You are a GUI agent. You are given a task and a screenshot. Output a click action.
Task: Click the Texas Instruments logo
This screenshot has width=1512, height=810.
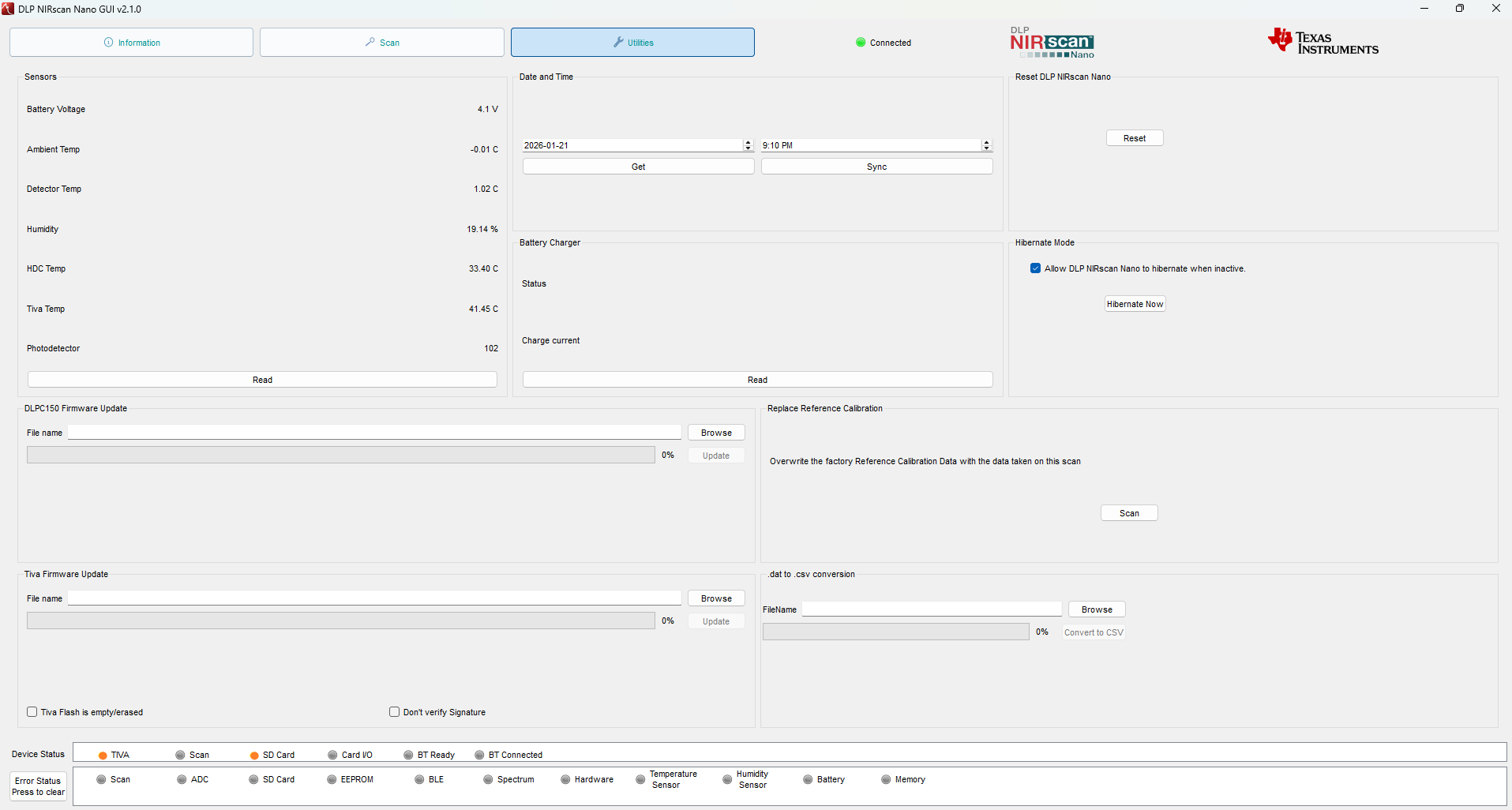1323,42
